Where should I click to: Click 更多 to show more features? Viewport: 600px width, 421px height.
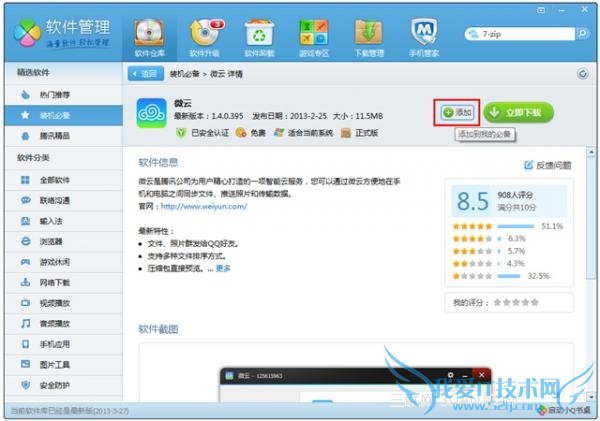coord(223,268)
